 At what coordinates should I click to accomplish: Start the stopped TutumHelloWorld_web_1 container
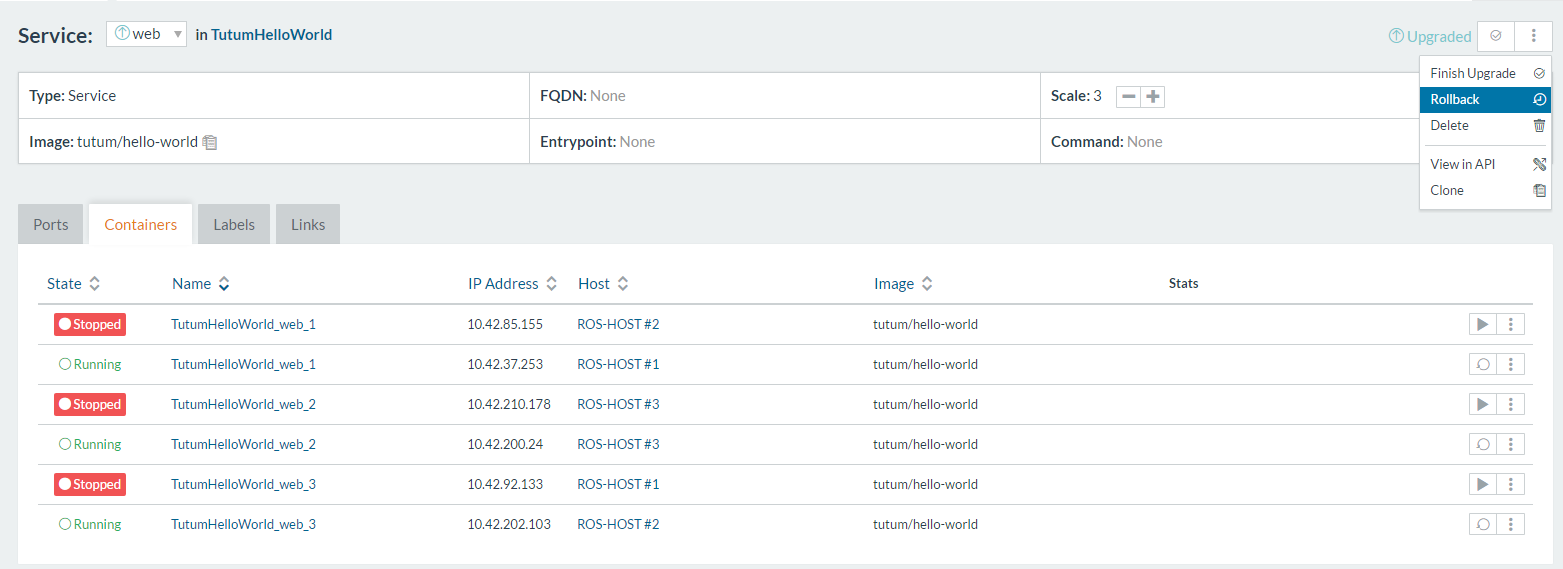coord(1483,324)
